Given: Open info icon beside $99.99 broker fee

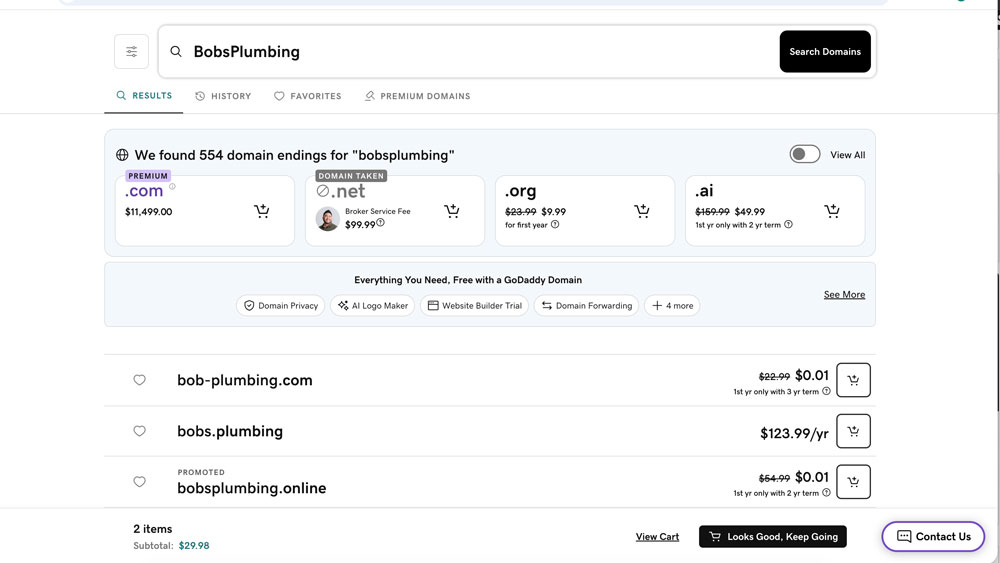Looking at the screenshot, I should [x=381, y=223].
